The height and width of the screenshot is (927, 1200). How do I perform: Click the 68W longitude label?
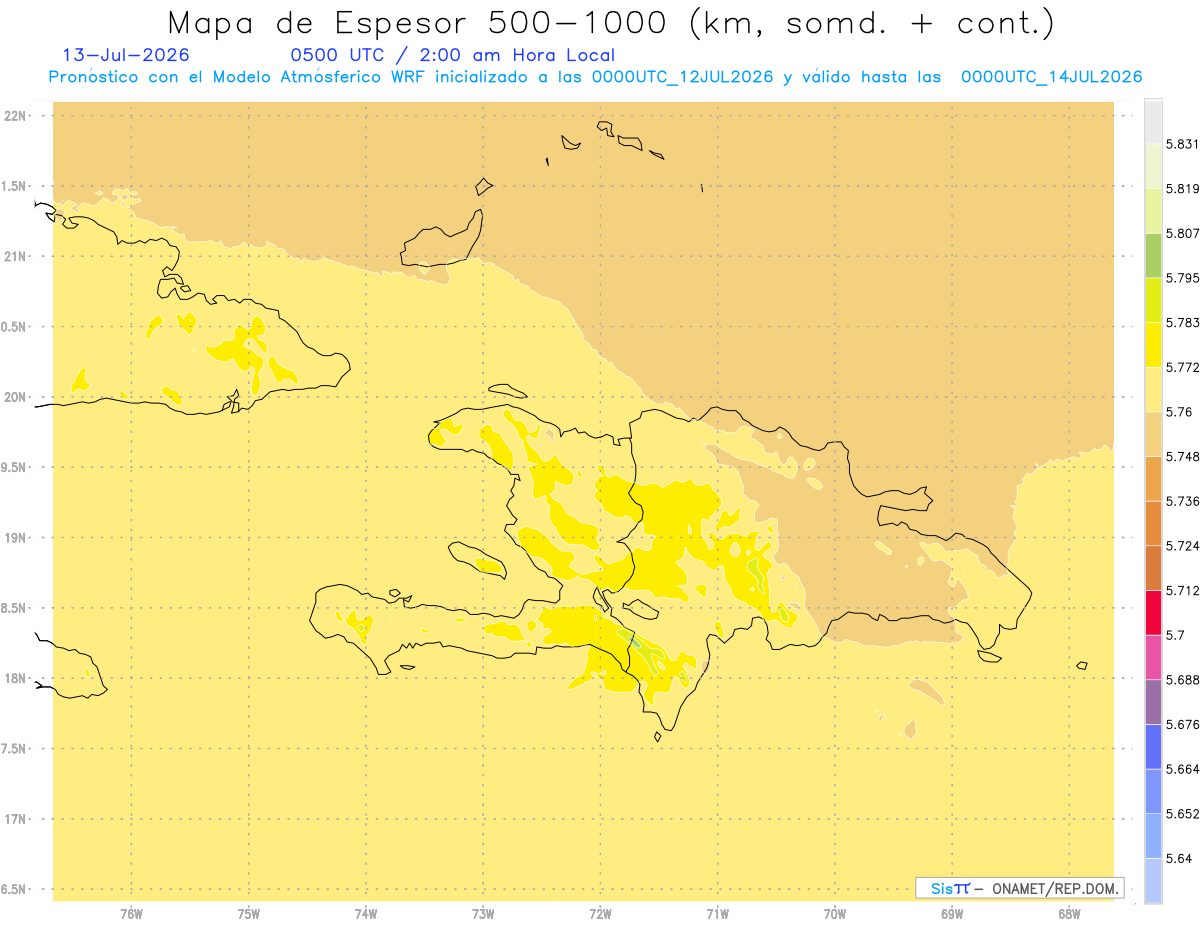pos(1069,914)
